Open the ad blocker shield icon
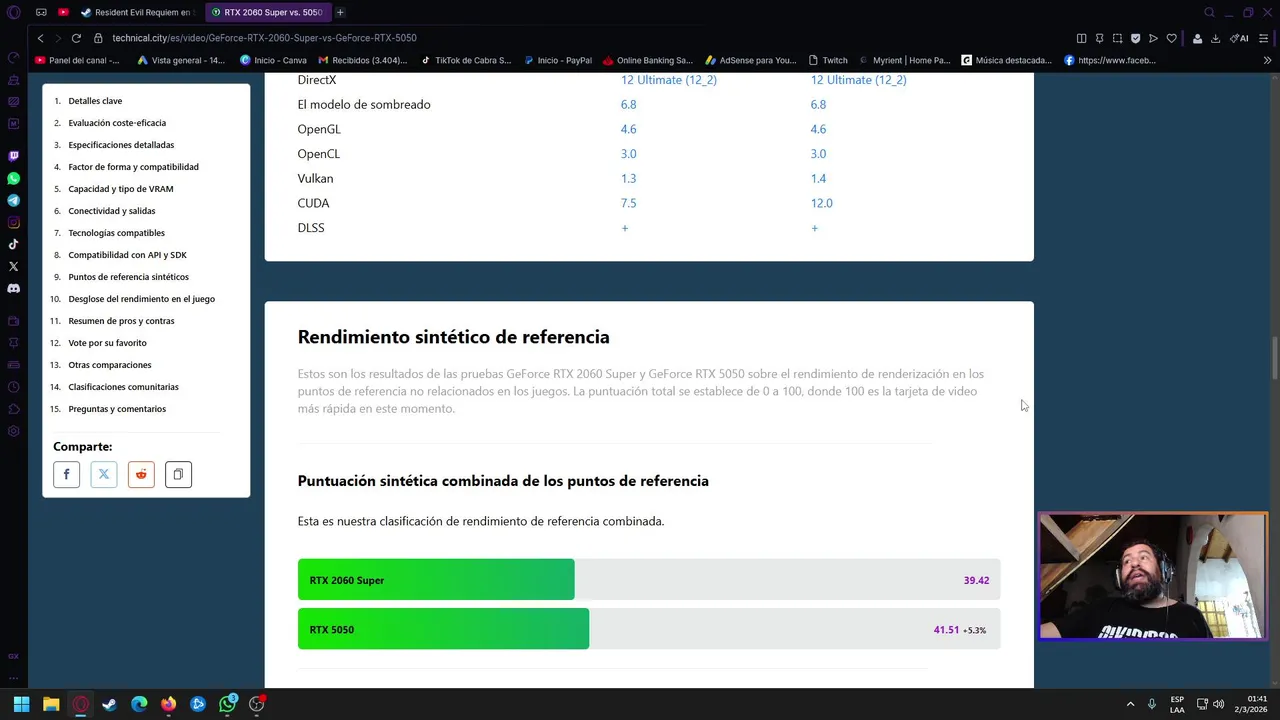 (x=1135, y=38)
